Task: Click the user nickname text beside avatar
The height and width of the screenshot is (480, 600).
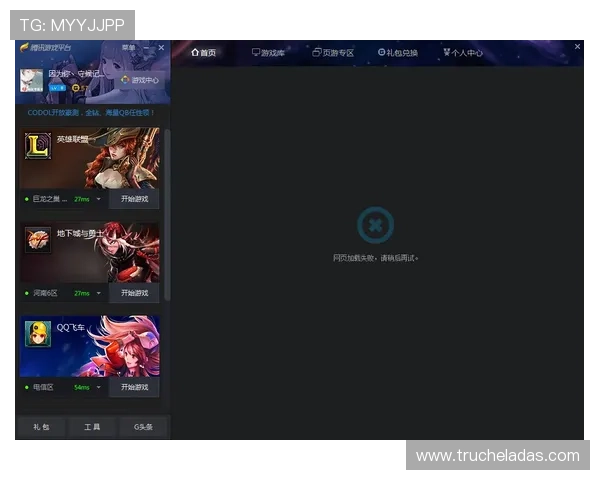Action: tap(77, 73)
